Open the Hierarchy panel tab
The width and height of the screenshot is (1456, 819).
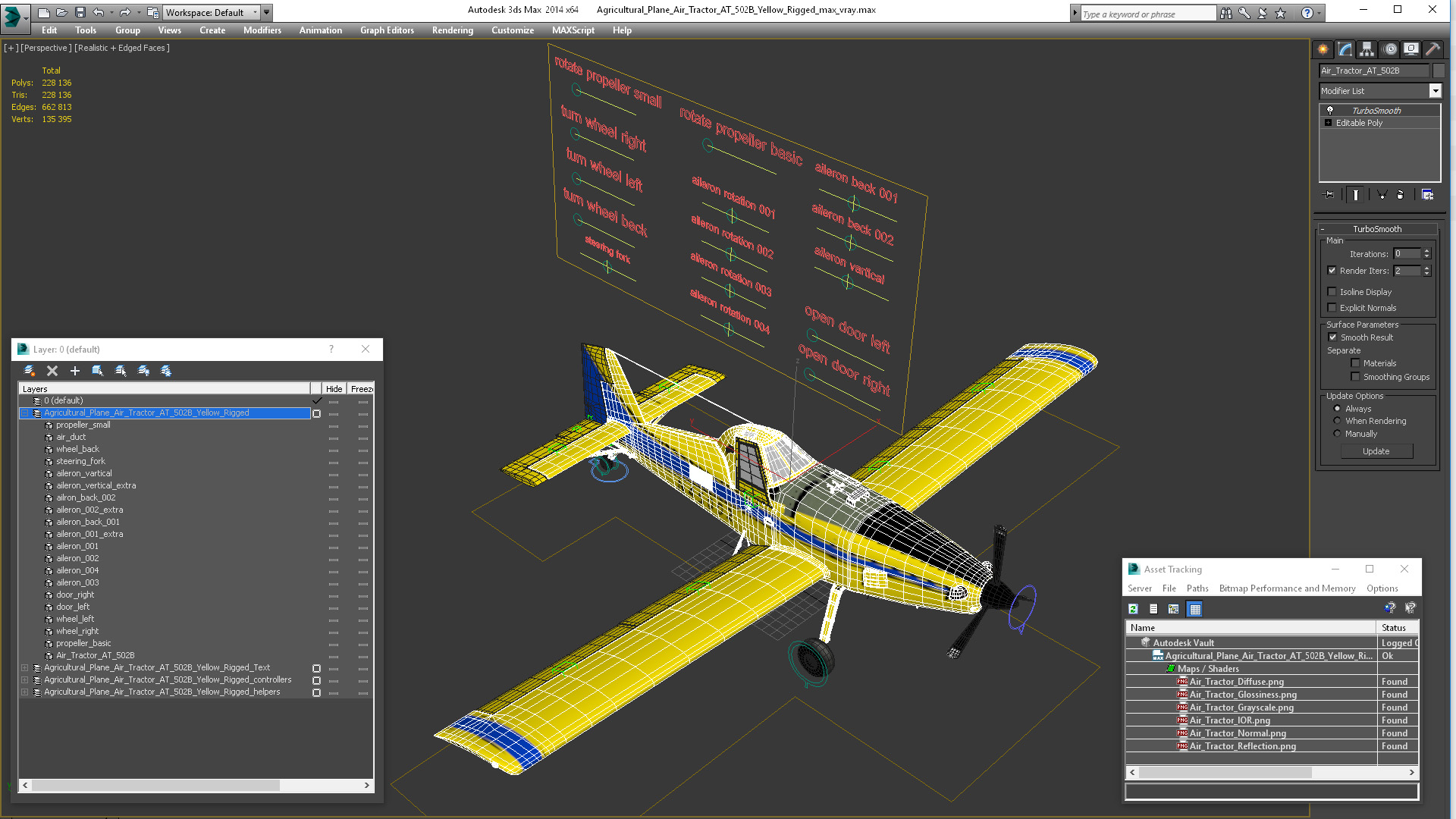point(1367,49)
